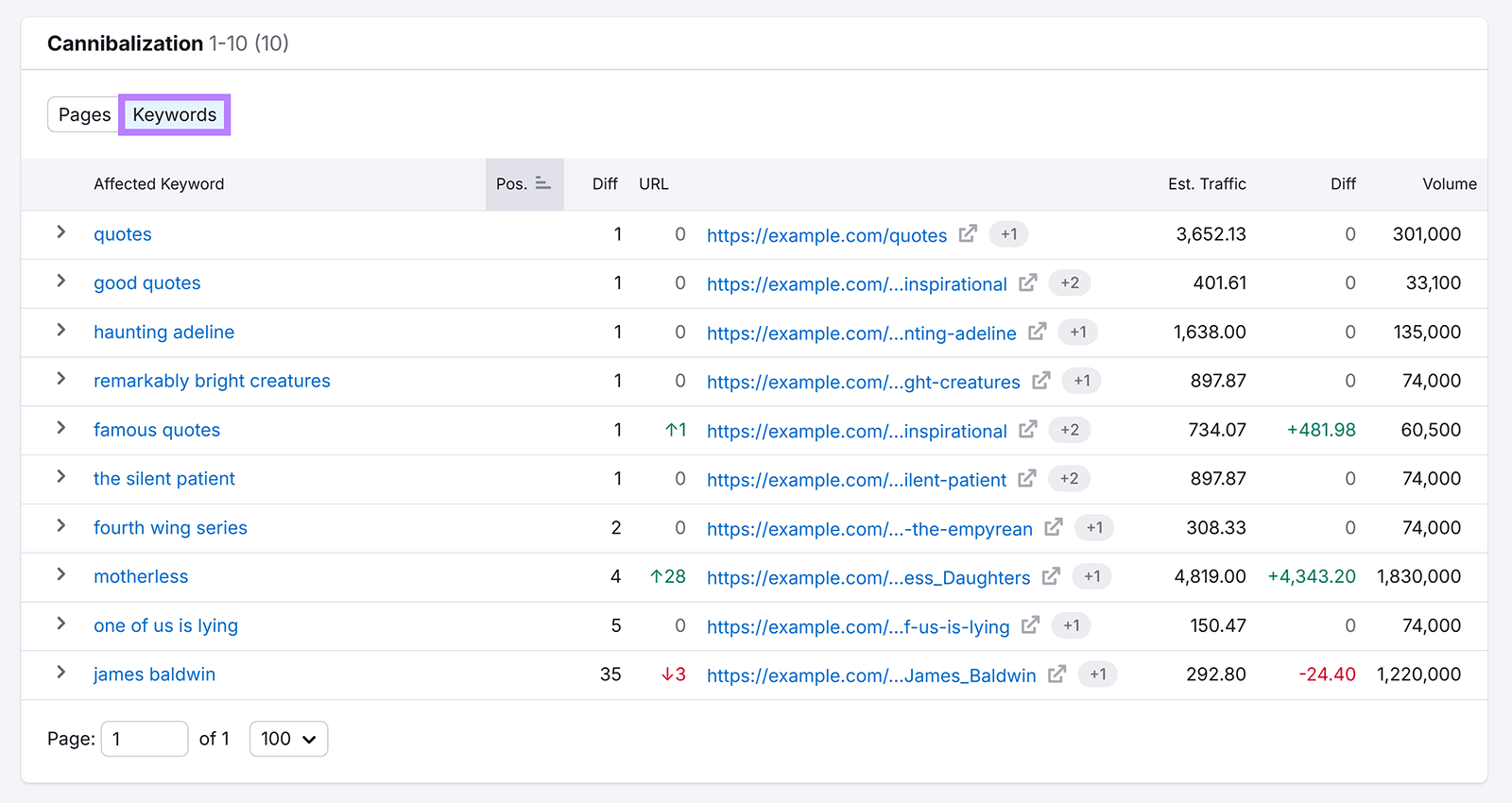1512x803 pixels.
Task: Open external link icon for ilent-patient URL
Action: coord(1027,479)
